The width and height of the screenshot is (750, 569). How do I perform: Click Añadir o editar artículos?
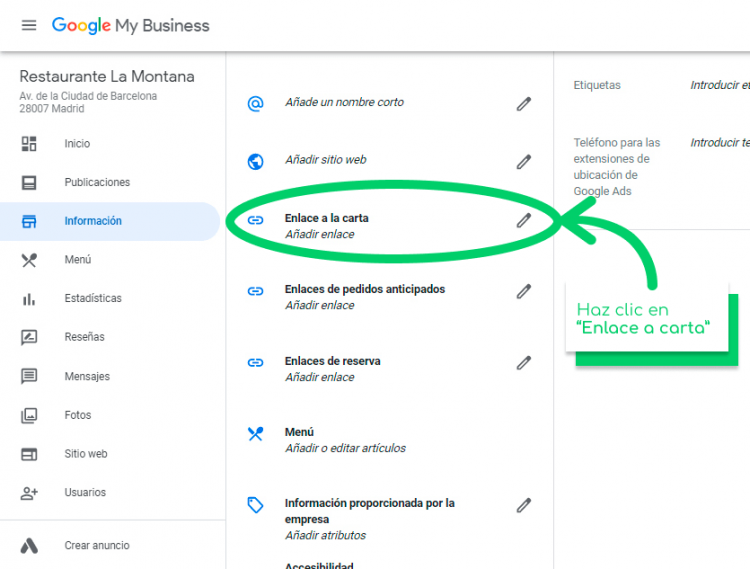(345, 449)
